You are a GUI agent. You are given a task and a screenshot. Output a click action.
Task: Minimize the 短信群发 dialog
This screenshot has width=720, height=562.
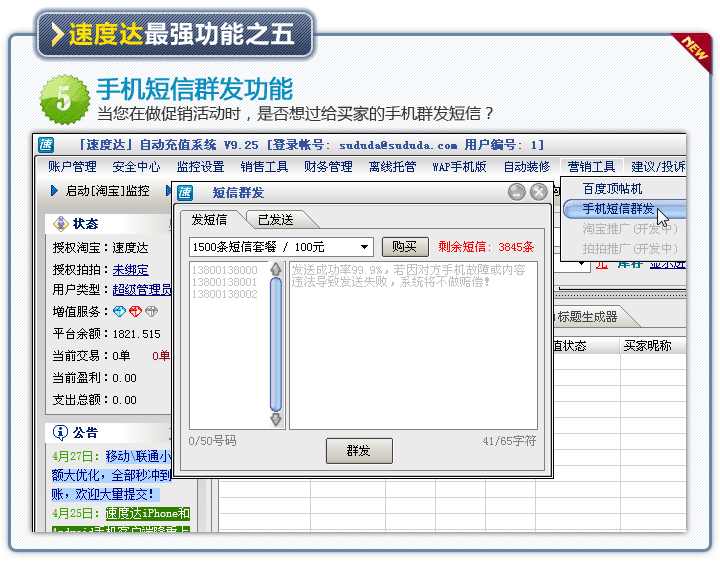tap(517, 192)
